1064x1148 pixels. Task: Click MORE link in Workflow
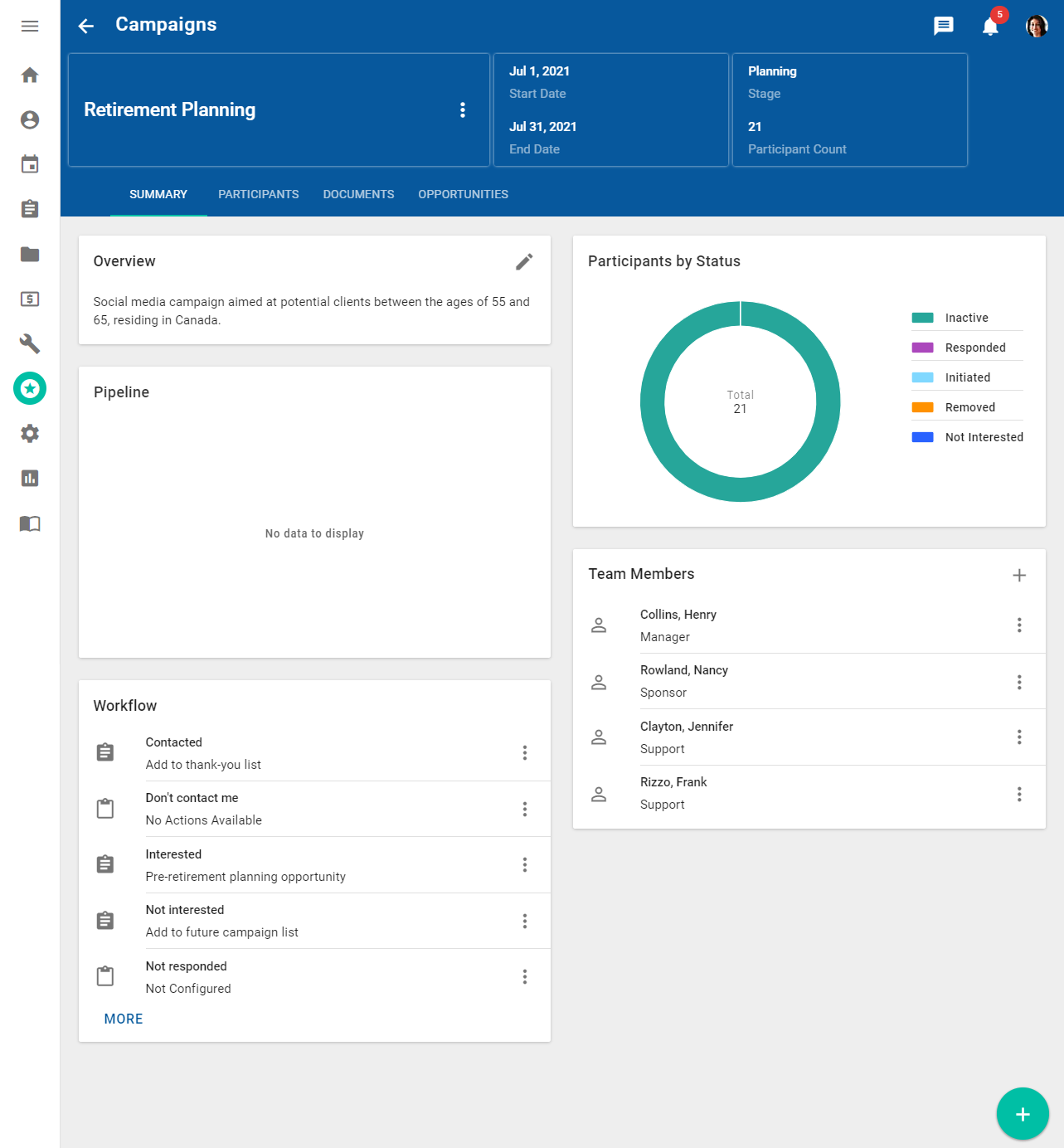124,1019
